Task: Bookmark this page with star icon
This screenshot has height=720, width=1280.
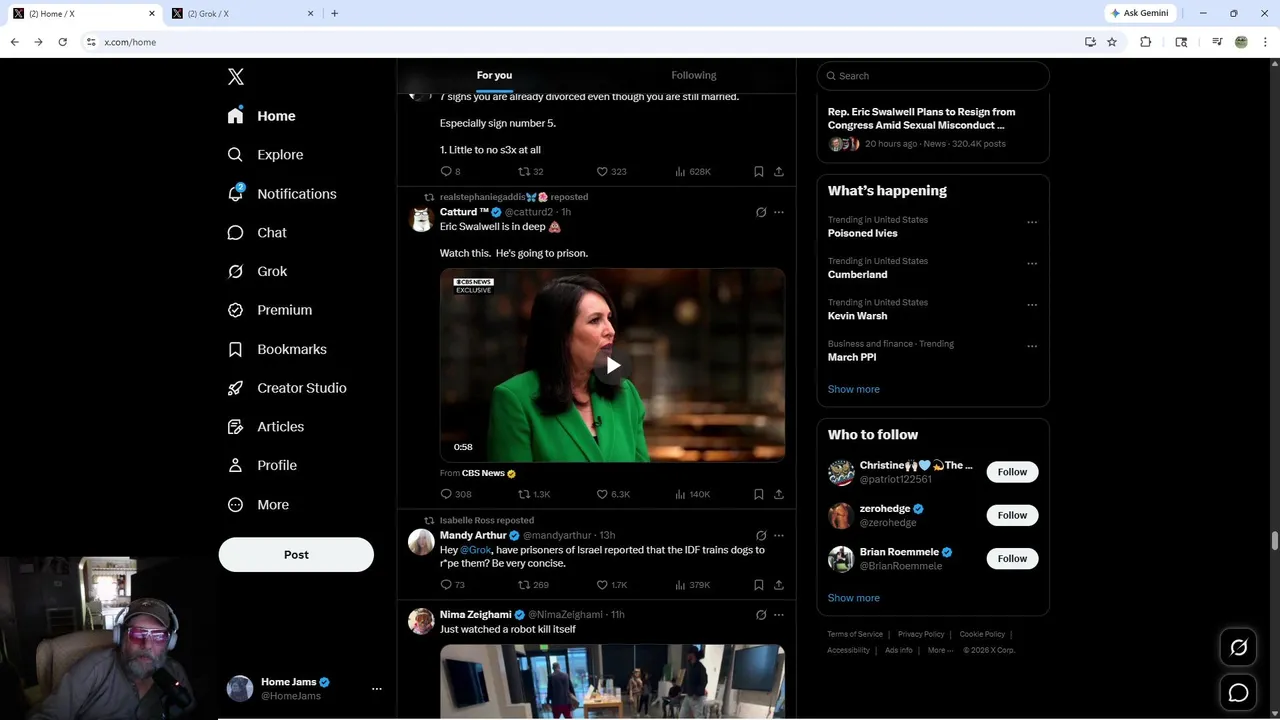Action: pyautogui.click(x=1112, y=42)
